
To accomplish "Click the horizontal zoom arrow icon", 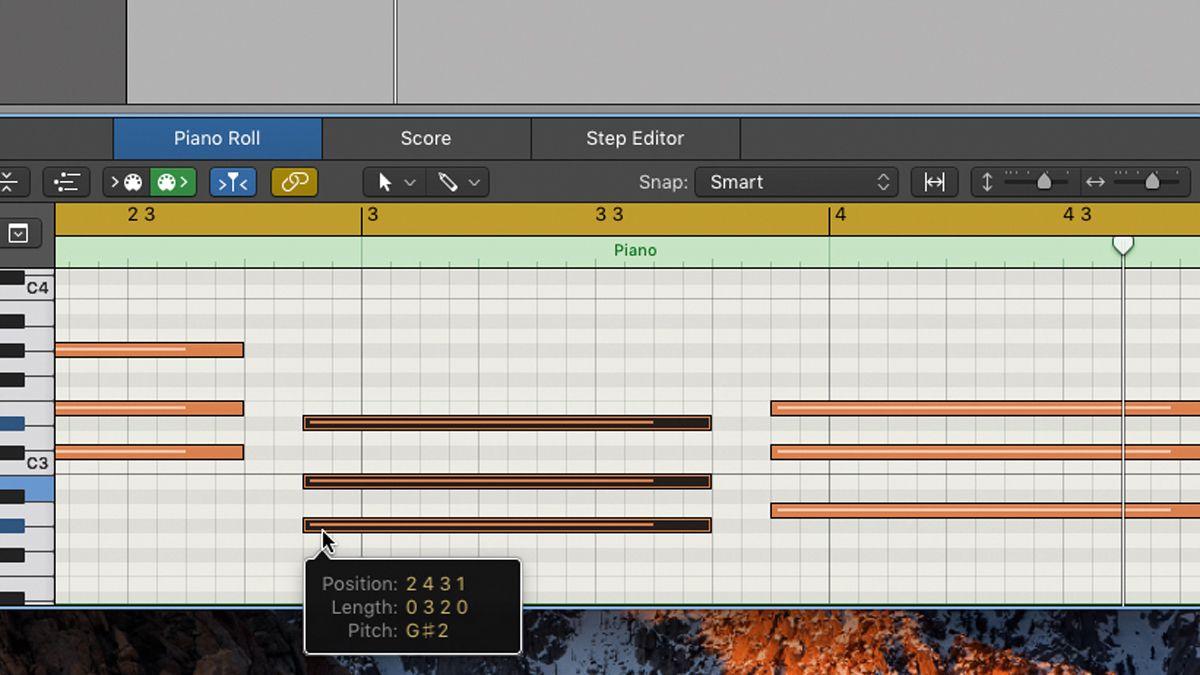I will coord(1095,182).
